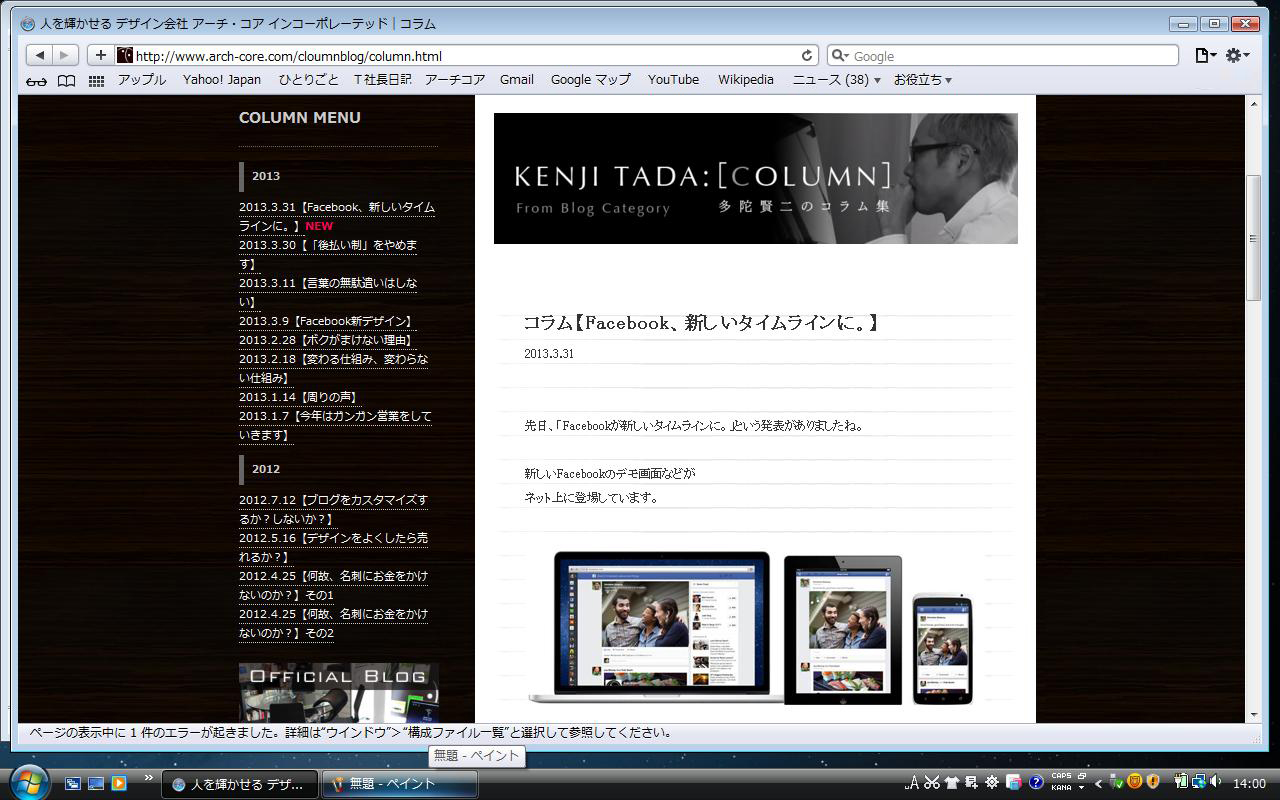Click the IME scissors icon in taskbar
This screenshot has height=800, width=1280.
[x=931, y=783]
